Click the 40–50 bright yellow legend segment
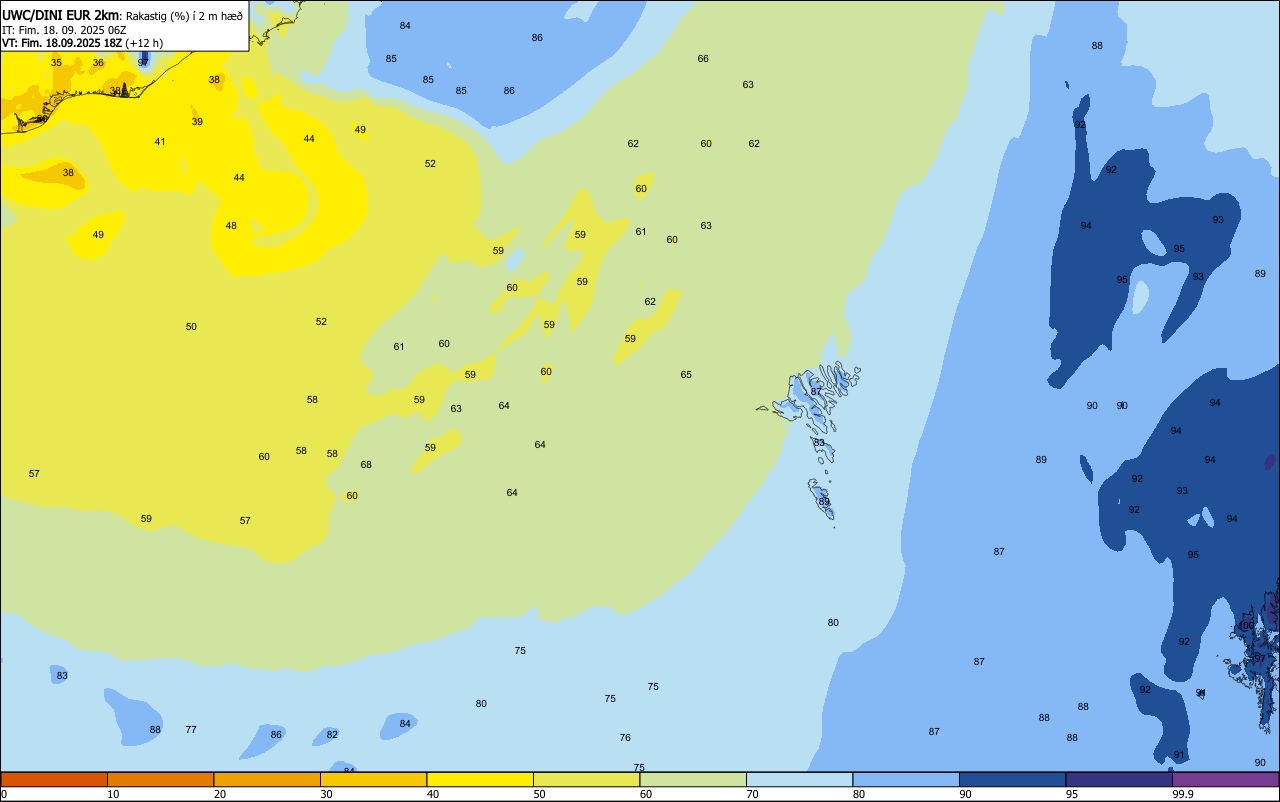 (x=480, y=779)
